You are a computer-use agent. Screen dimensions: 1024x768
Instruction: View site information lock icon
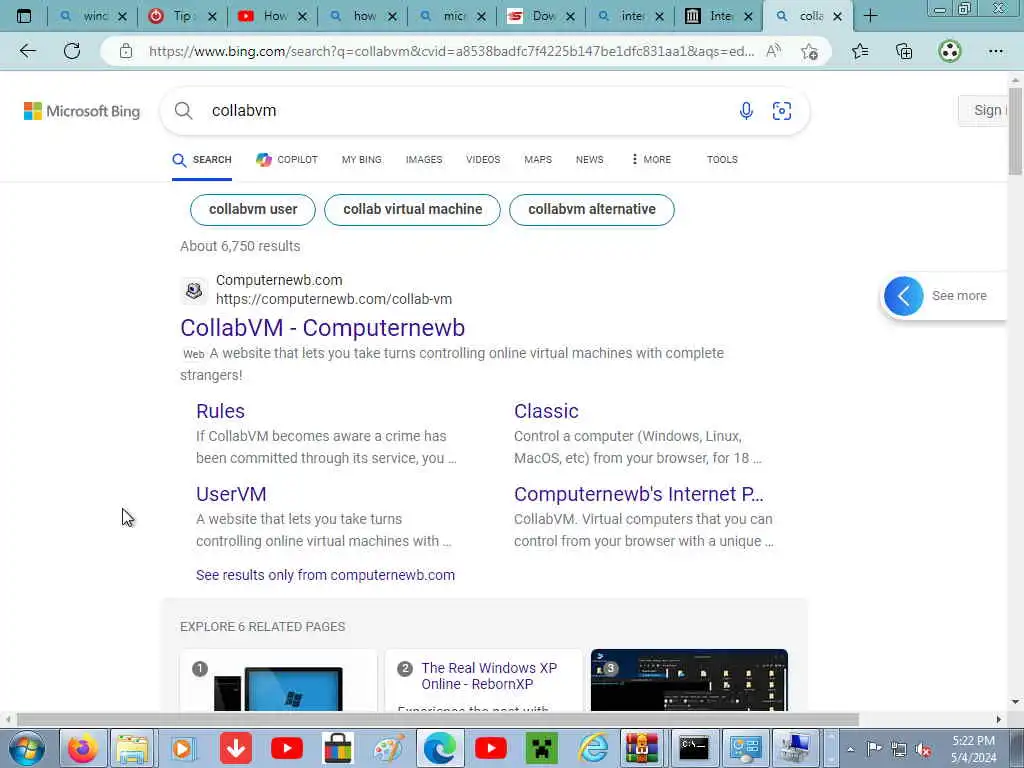click(x=126, y=51)
